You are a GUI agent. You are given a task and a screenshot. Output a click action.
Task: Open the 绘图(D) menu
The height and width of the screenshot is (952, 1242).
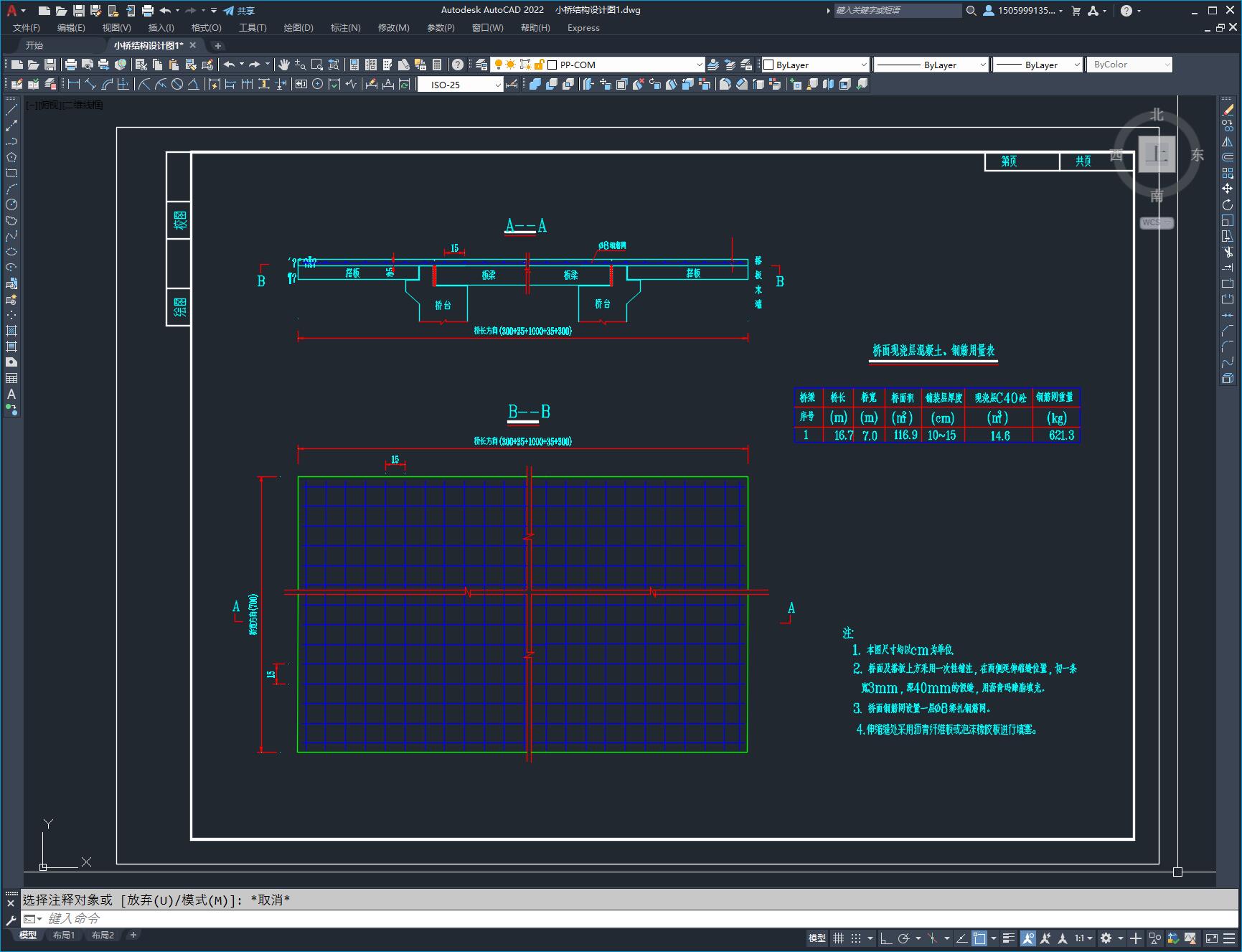click(x=298, y=28)
